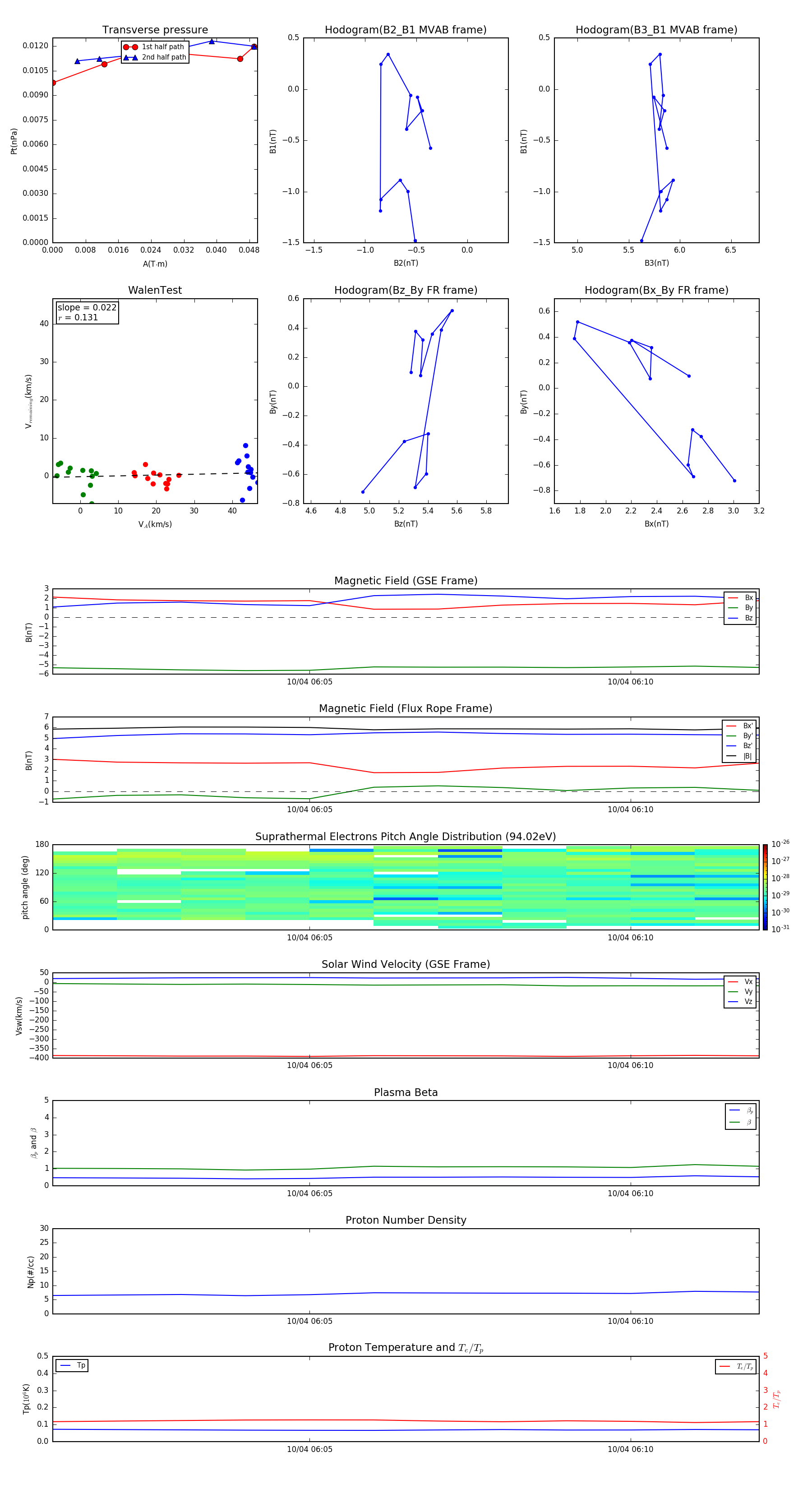This screenshot has width=812, height=1489.
Task: Click the 'Transverse pressure' plot title
Action: (x=155, y=30)
